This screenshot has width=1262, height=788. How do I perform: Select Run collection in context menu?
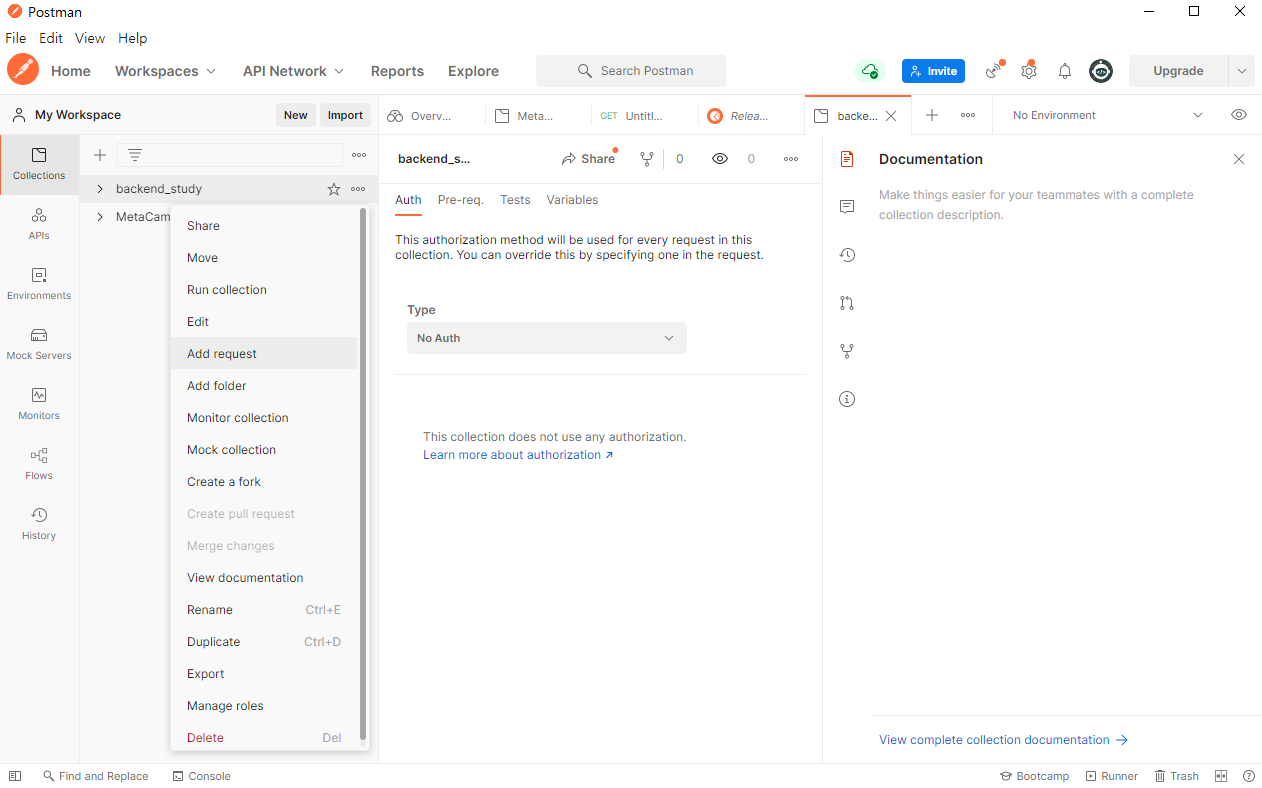coord(264,290)
